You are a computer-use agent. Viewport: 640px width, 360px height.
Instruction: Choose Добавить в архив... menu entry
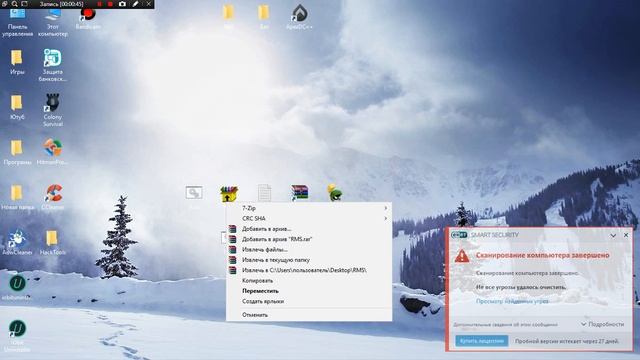tap(309, 229)
